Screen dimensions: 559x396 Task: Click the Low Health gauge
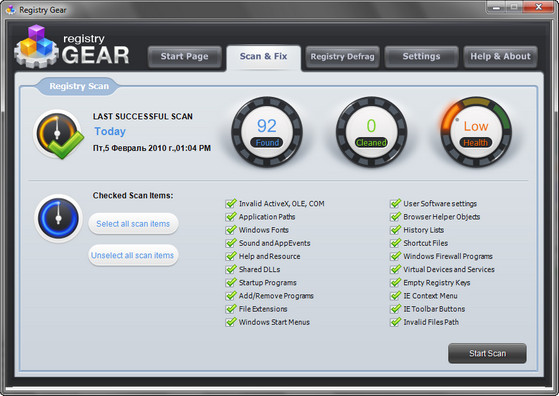pyautogui.click(x=476, y=132)
